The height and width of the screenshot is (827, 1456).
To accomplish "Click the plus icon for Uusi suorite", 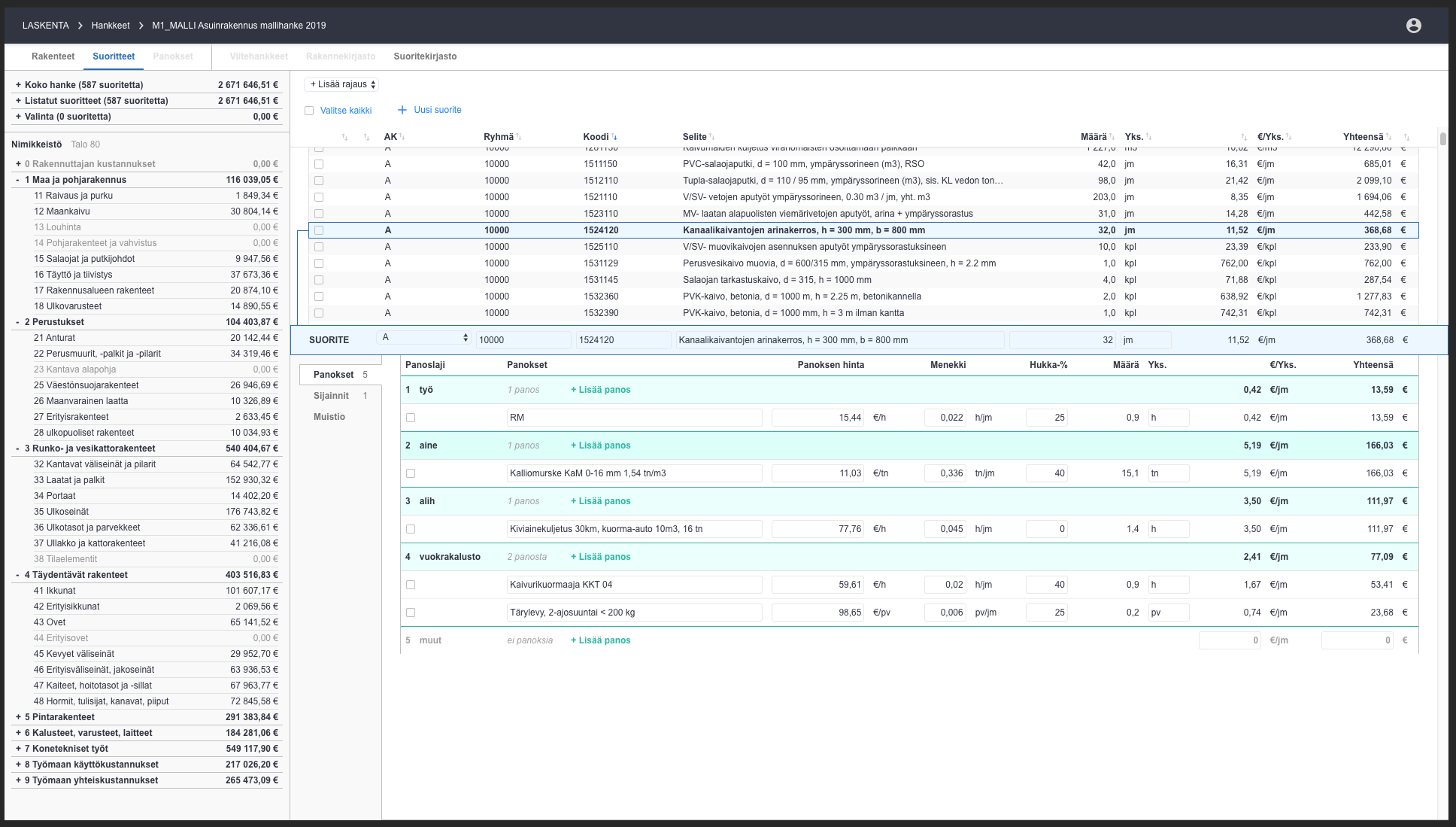I will pyautogui.click(x=402, y=110).
